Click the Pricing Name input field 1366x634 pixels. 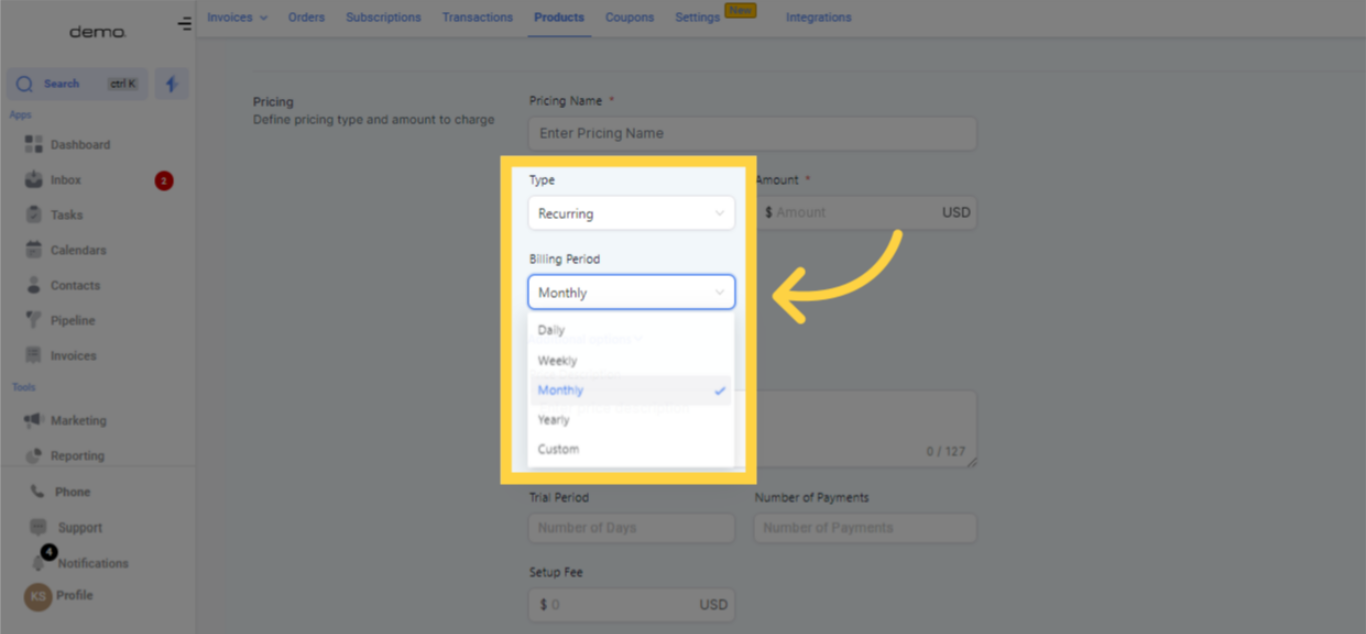(752, 133)
